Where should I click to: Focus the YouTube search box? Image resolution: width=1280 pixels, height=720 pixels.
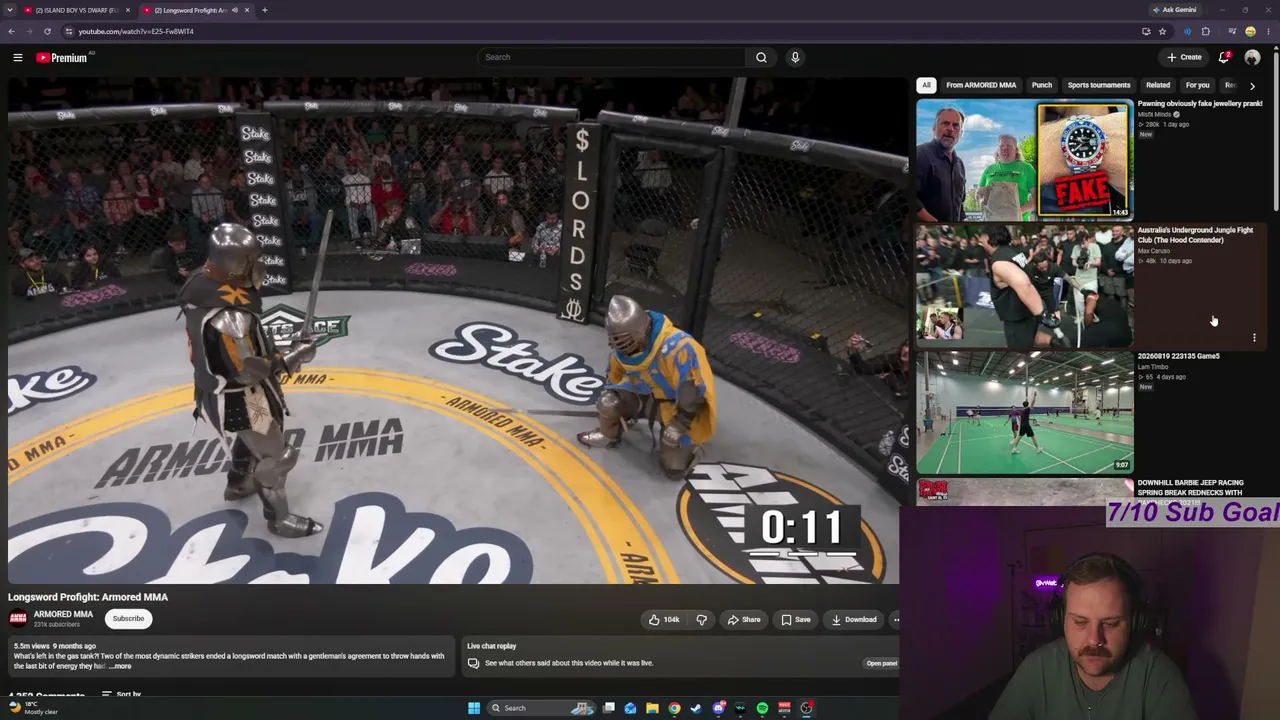click(x=612, y=57)
